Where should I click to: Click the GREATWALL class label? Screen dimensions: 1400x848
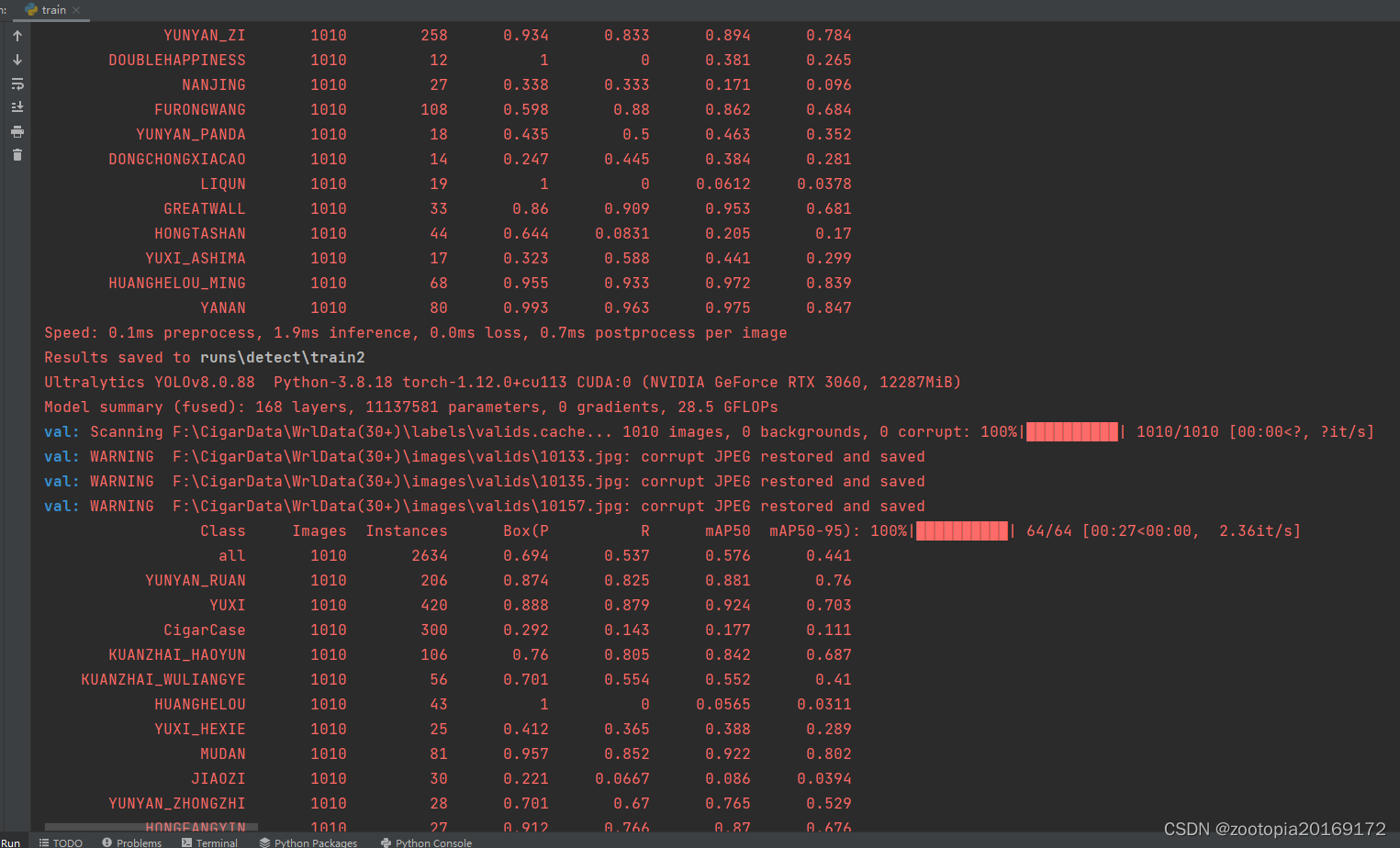[x=205, y=208]
